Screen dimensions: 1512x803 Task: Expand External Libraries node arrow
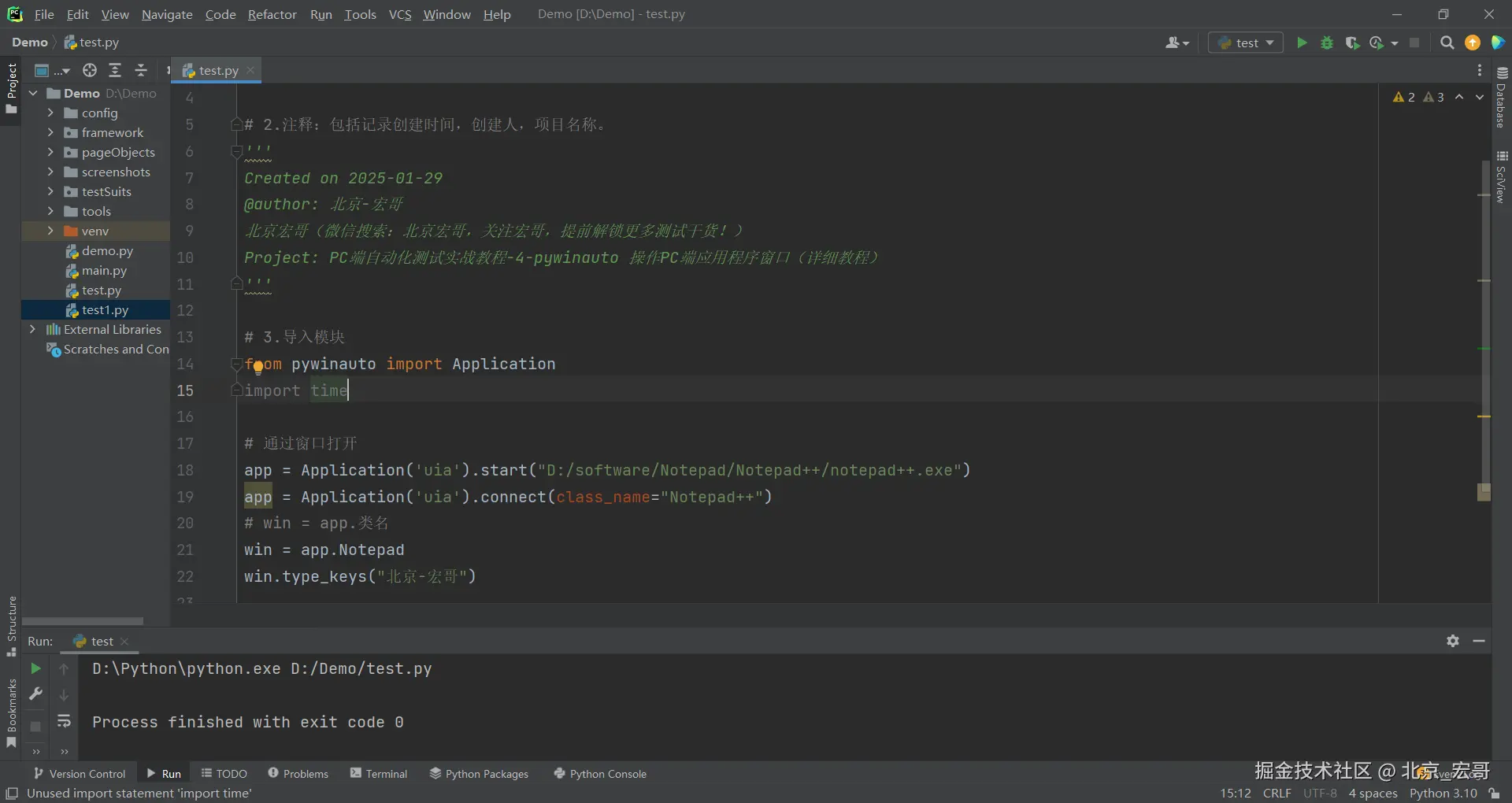[x=32, y=329]
